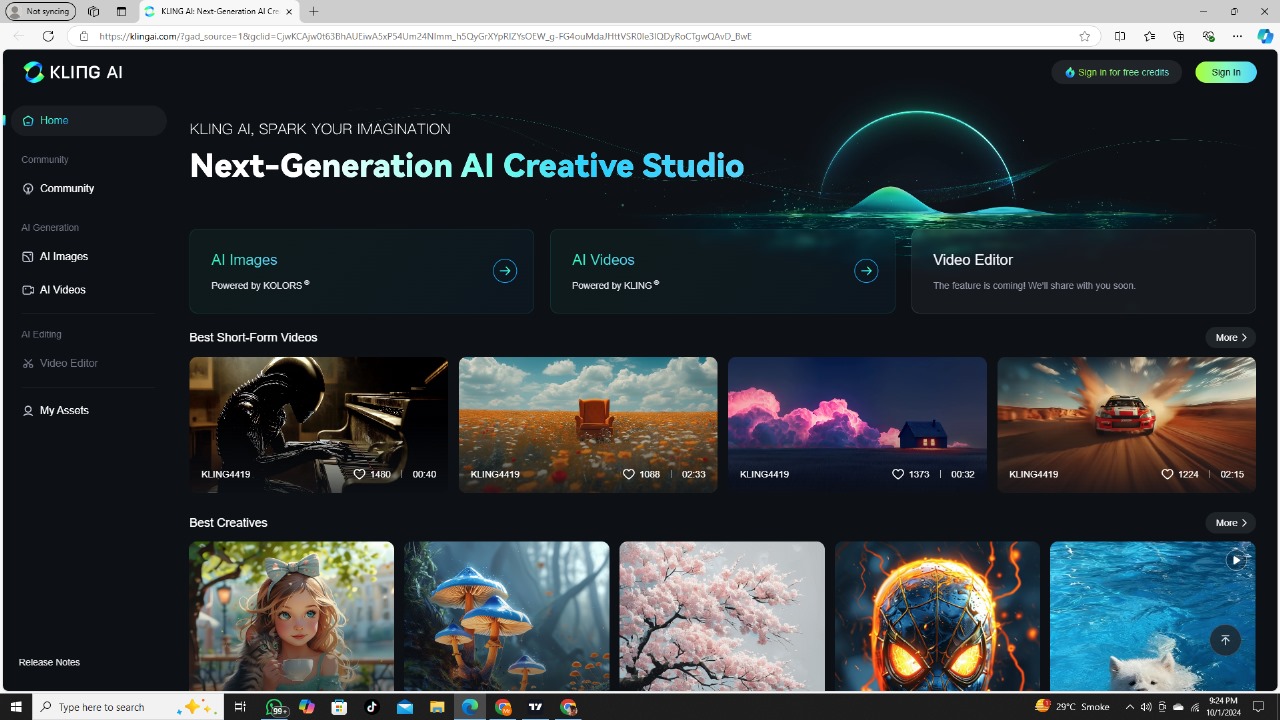Expand More for Best Creatives
This screenshot has height=720, width=1280.
pos(1231,522)
